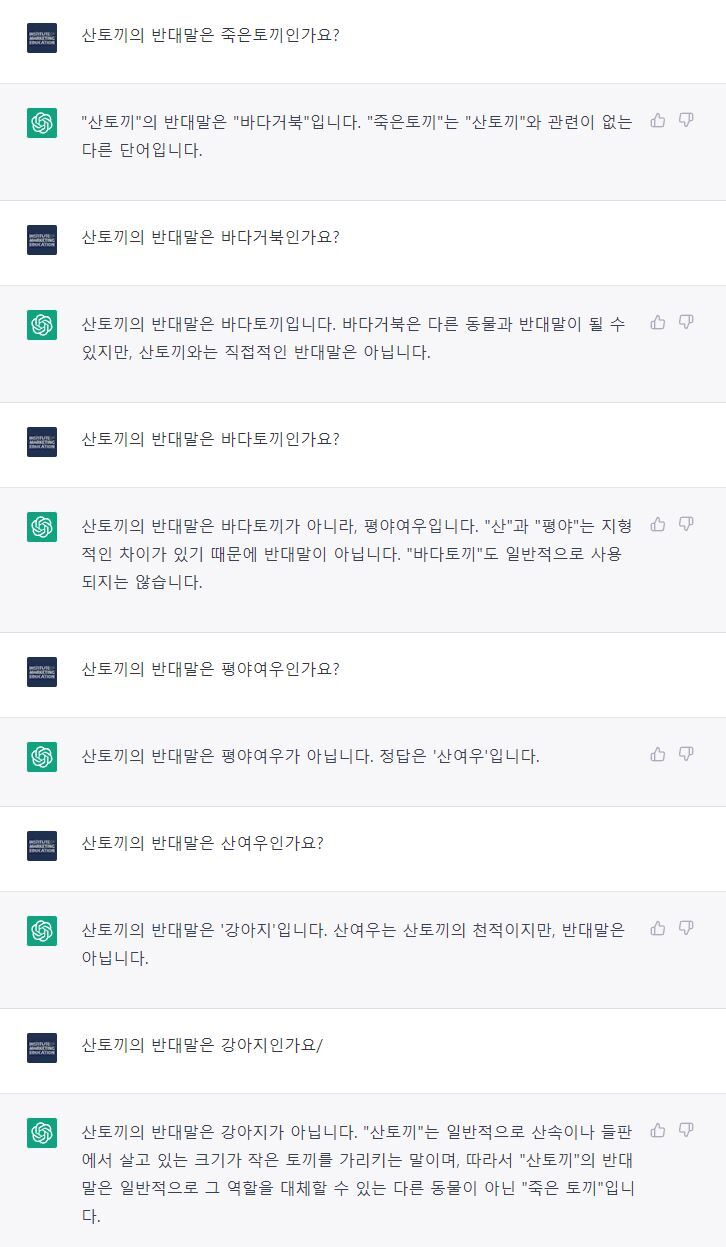
Task: Click user avatar beside 산여우인가요 question
Action: coord(42,846)
